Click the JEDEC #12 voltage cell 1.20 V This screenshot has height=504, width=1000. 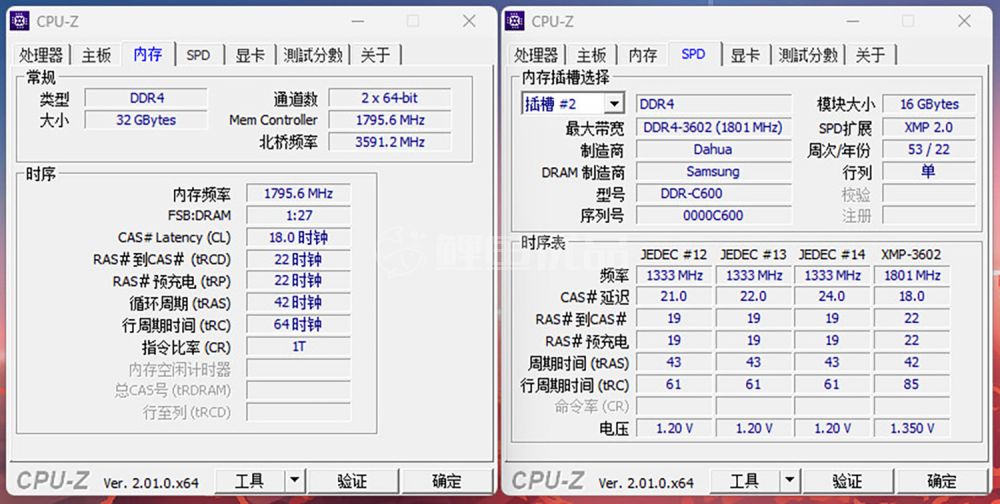click(674, 428)
